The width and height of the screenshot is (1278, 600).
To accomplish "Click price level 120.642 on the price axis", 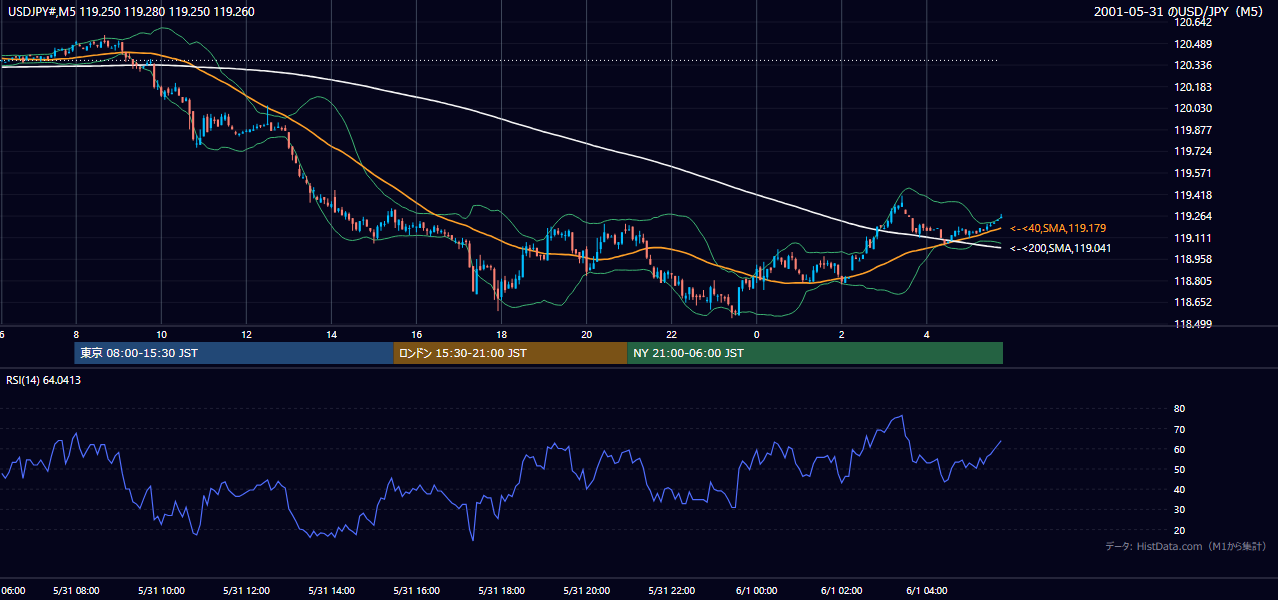I will click(x=1194, y=22).
